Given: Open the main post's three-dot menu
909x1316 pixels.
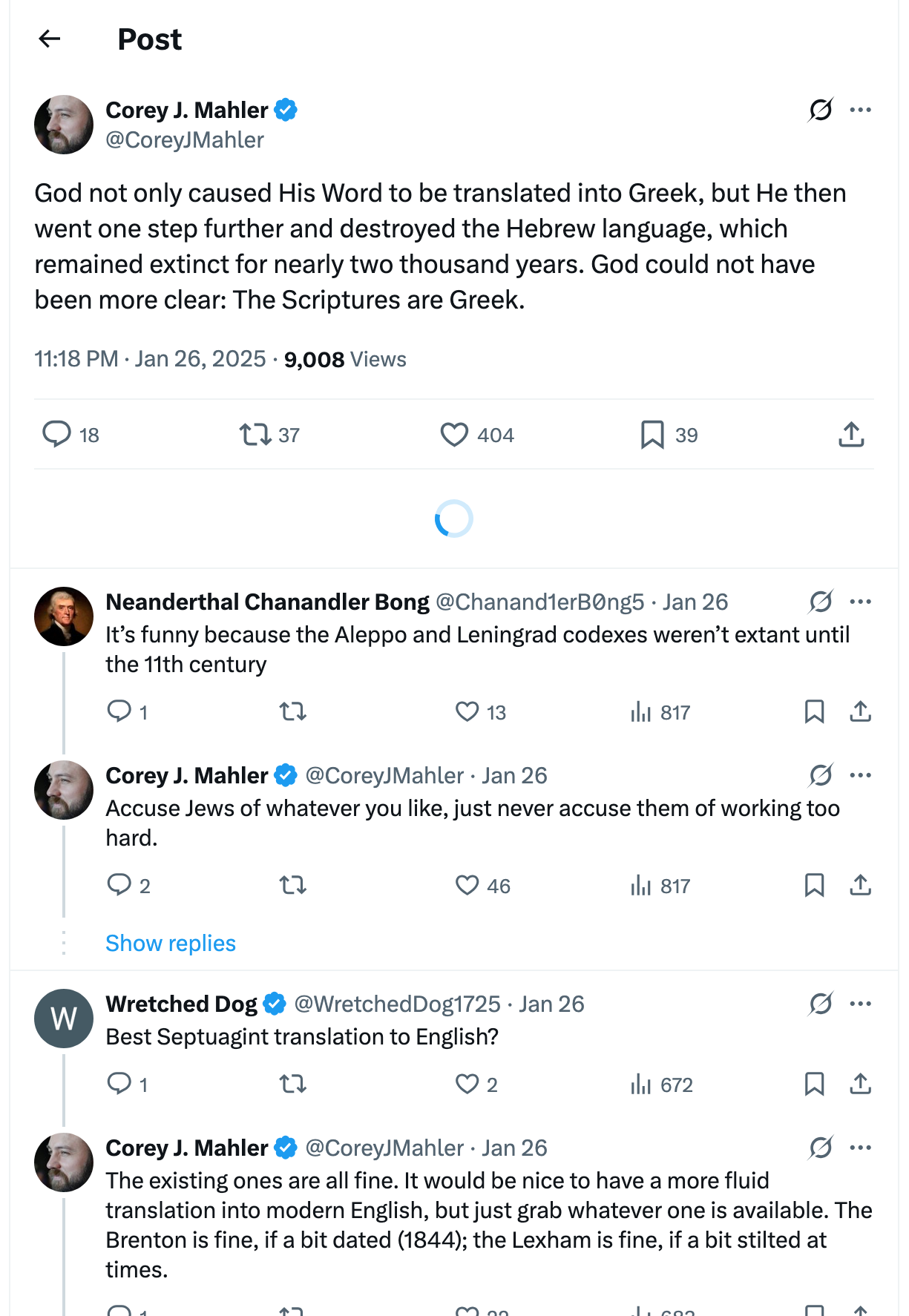Looking at the screenshot, I should point(860,110).
